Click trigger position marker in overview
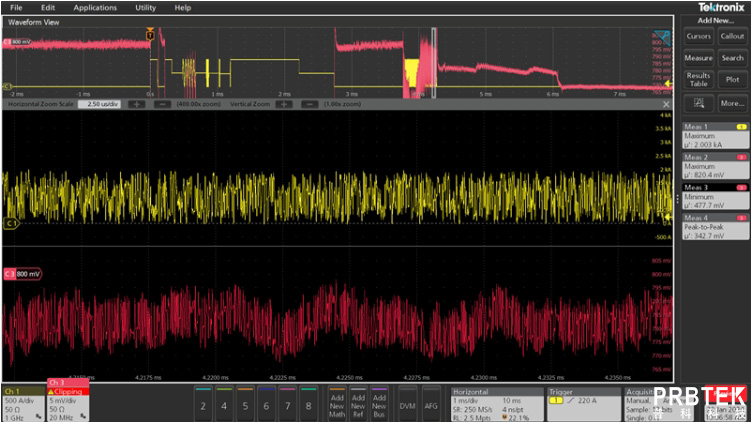 (151, 35)
